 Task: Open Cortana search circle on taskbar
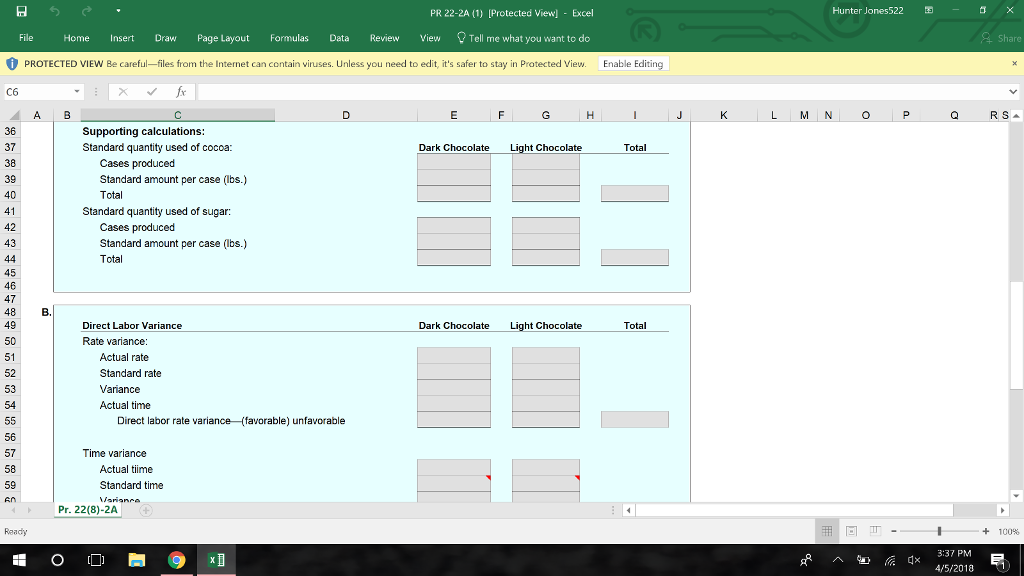(x=57, y=560)
